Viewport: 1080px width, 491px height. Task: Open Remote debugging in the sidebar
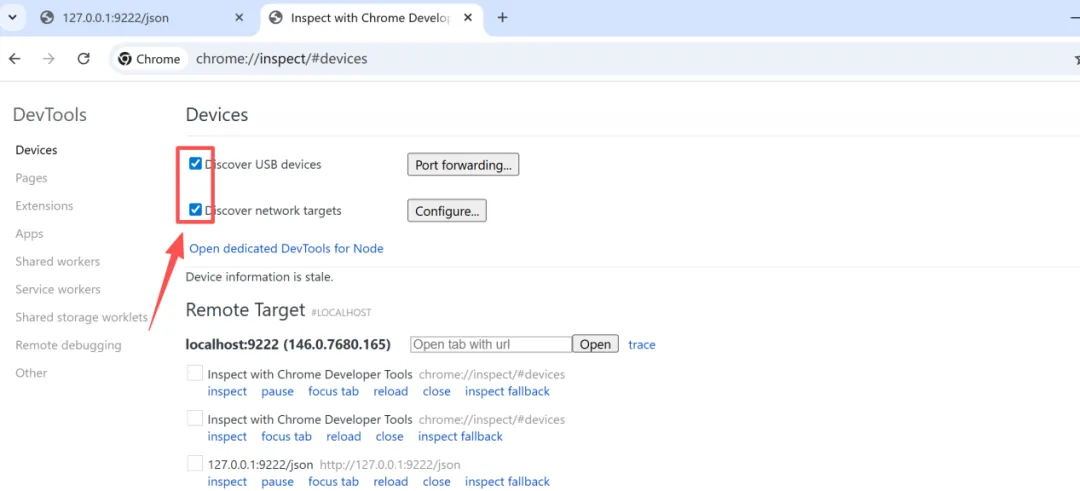(x=68, y=346)
